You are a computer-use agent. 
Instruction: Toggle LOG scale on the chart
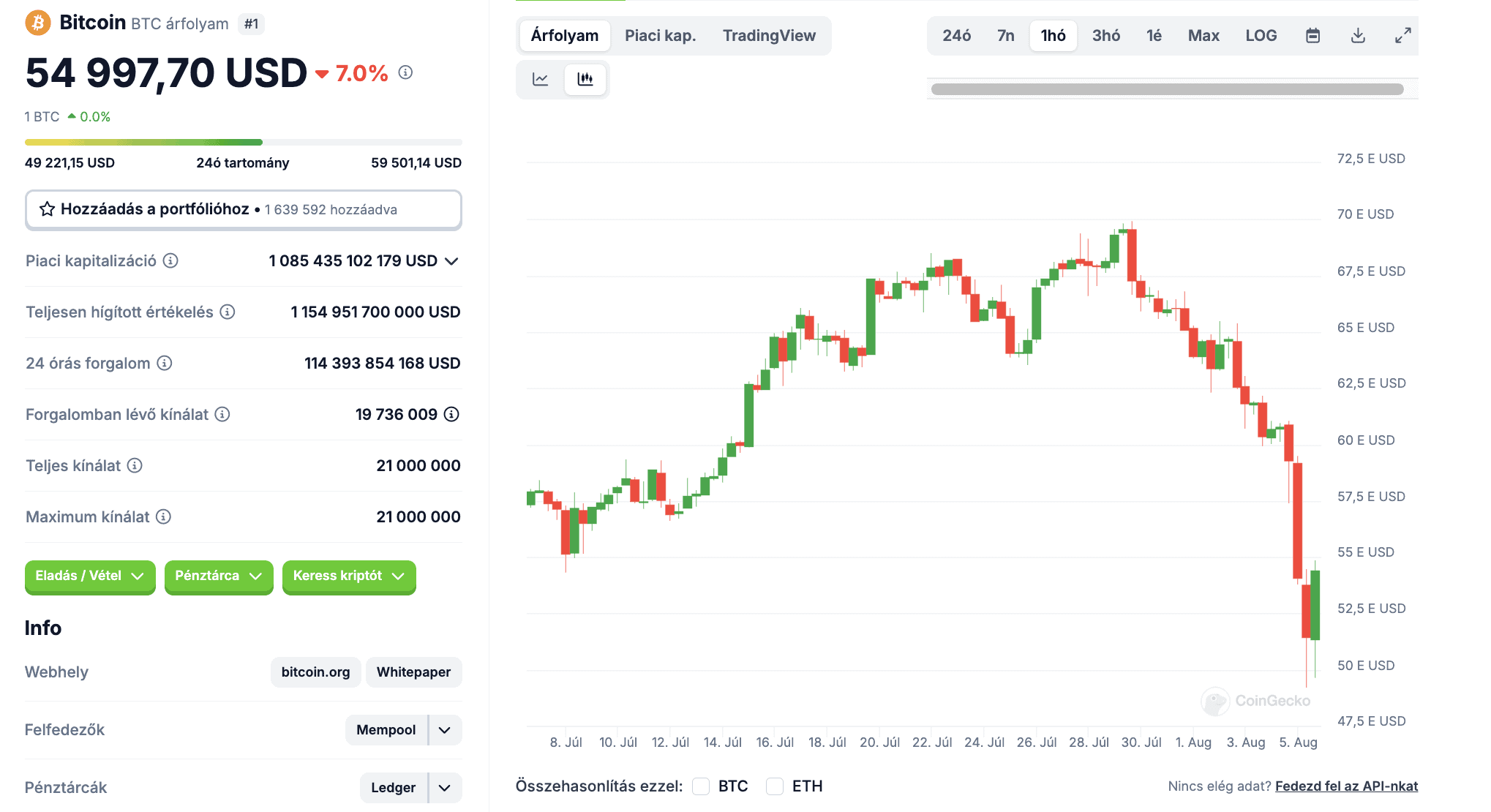[x=1261, y=35]
